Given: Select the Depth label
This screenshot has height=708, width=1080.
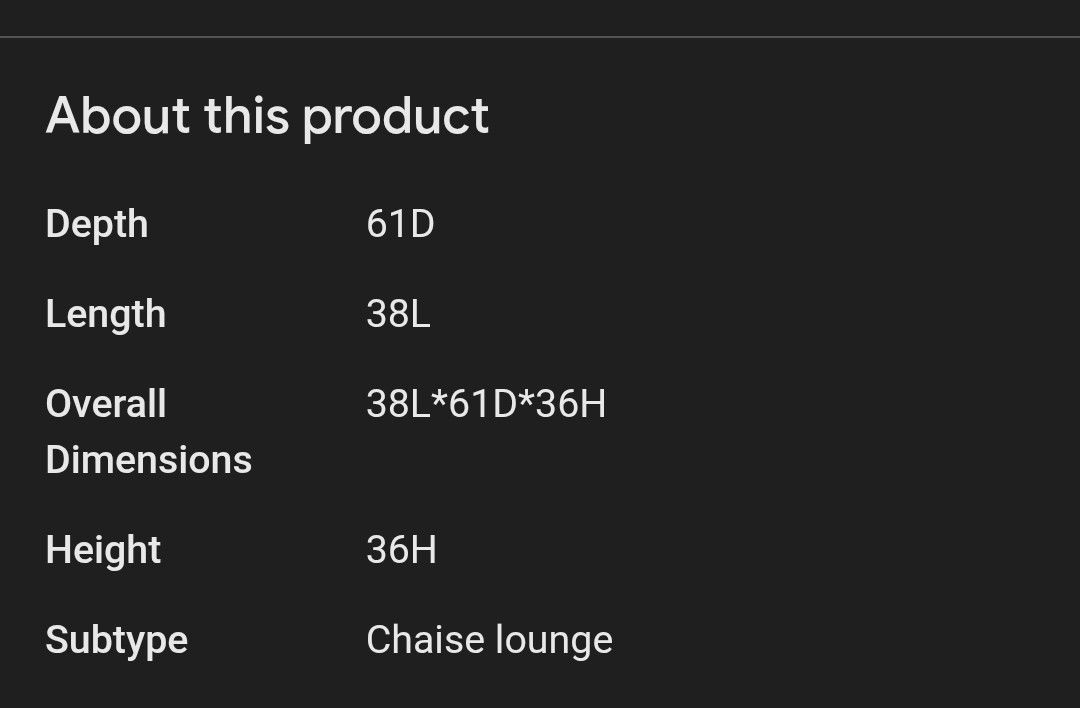Looking at the screenshot, I should (97, 224).
